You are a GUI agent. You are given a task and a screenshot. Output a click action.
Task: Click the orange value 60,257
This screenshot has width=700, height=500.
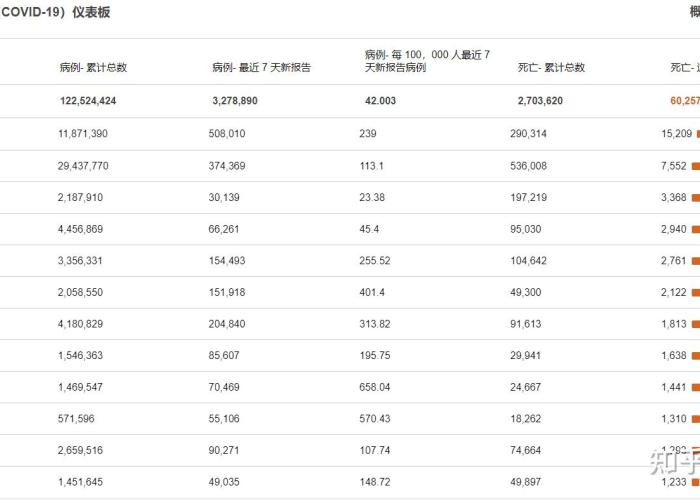(x=685, y=101)
